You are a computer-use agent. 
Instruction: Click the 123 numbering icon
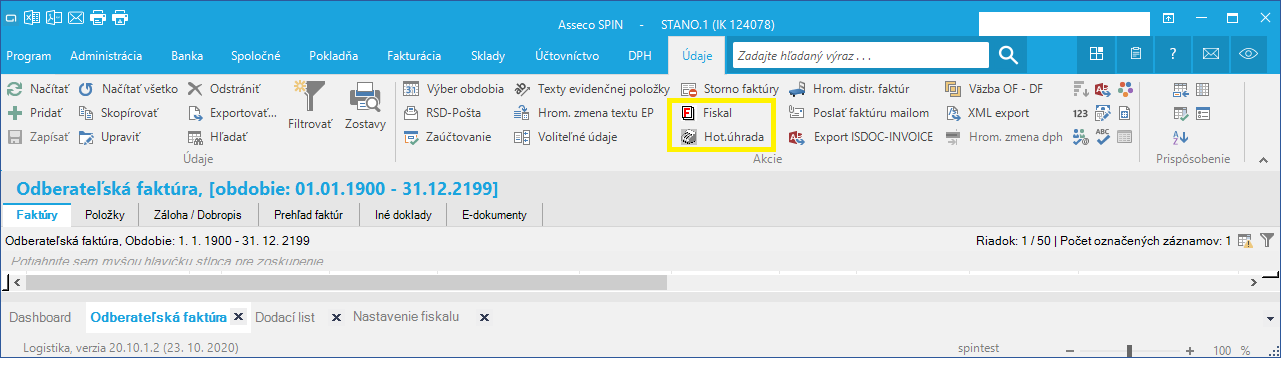point(1080,113)
